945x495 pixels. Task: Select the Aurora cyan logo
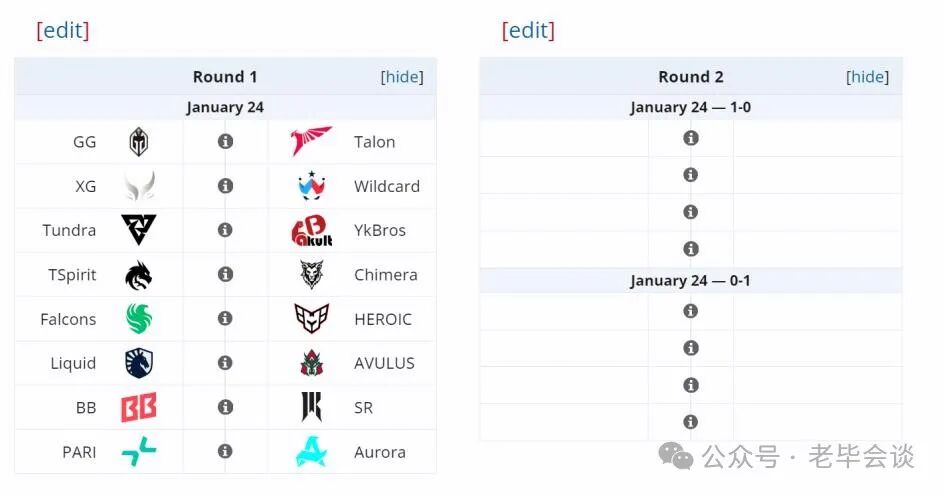point(311,452)
